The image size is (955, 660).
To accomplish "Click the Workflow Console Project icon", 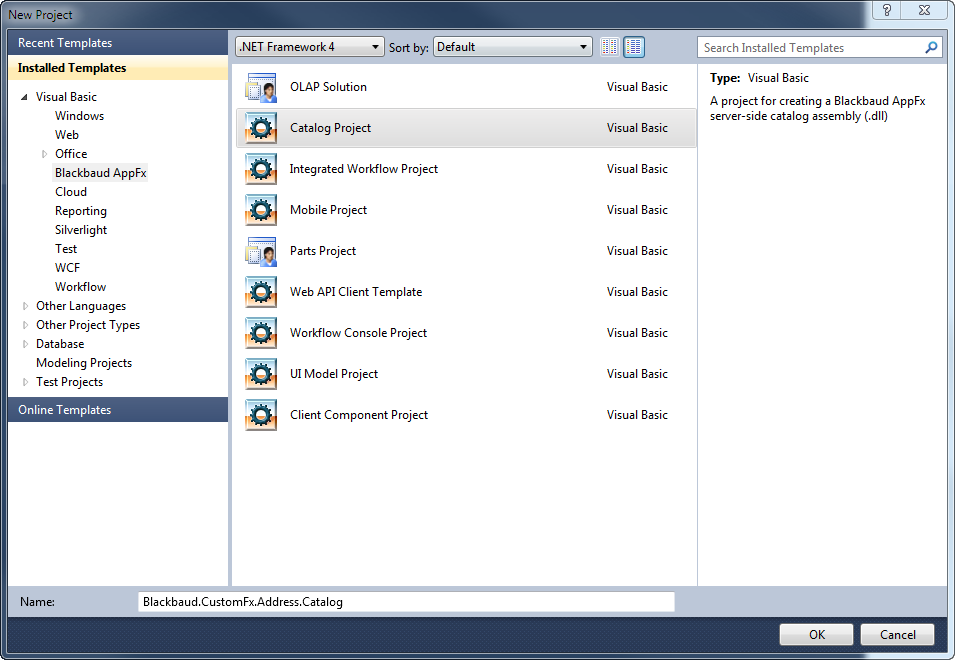I will (261, 333).
